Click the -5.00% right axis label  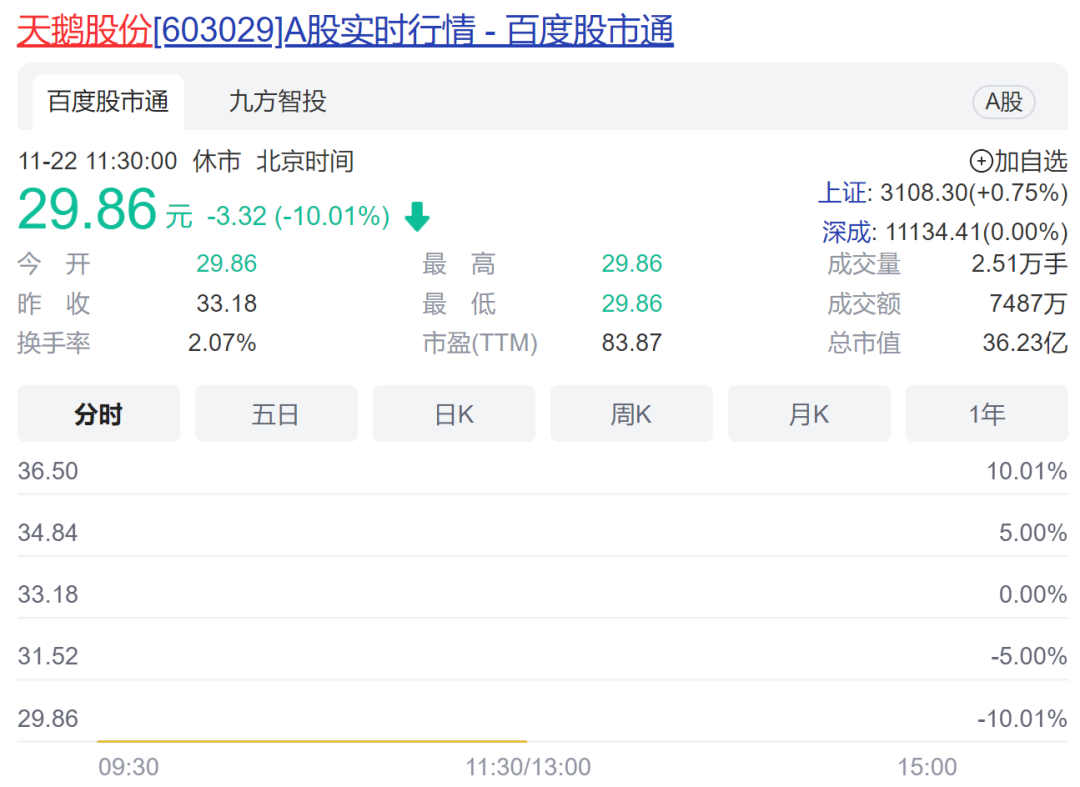click(1029, 656)
